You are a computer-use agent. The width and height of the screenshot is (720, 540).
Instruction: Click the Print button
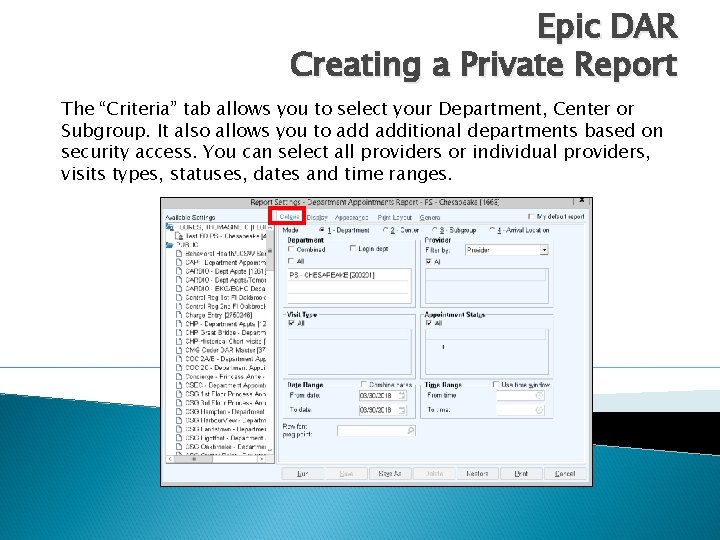[x=521, y=473]
